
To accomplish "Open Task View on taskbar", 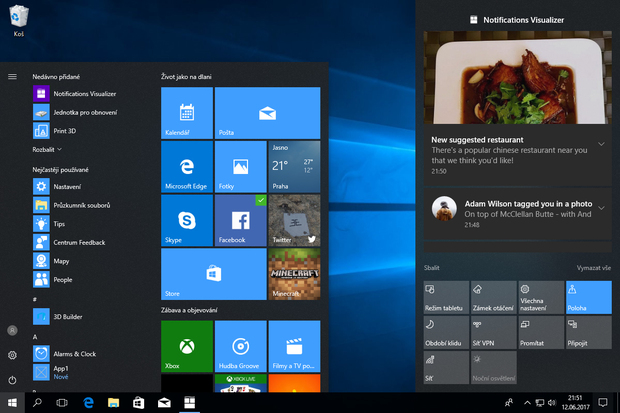I will 62,403.
